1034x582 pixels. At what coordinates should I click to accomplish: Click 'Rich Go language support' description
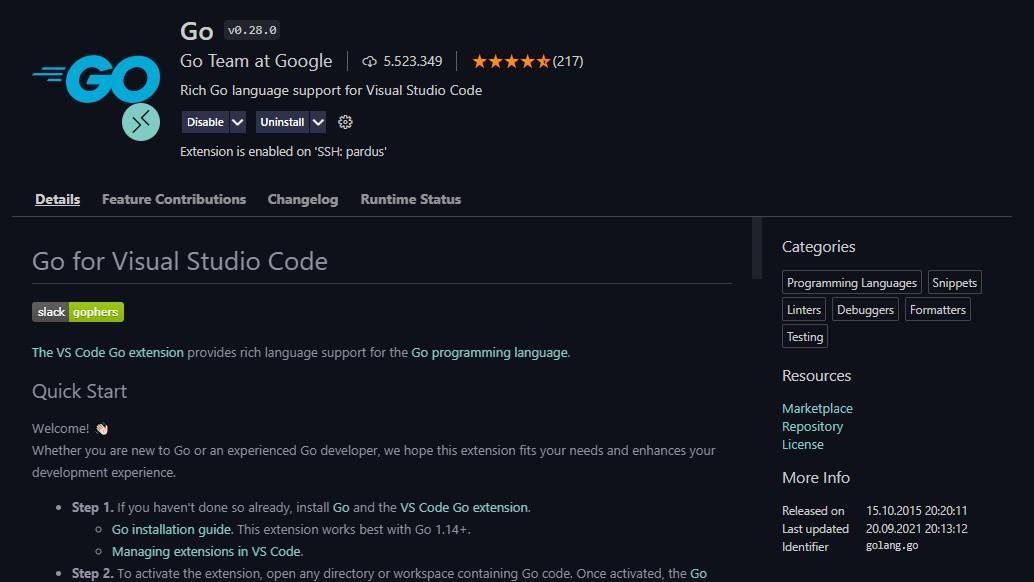tap(331, 90)
